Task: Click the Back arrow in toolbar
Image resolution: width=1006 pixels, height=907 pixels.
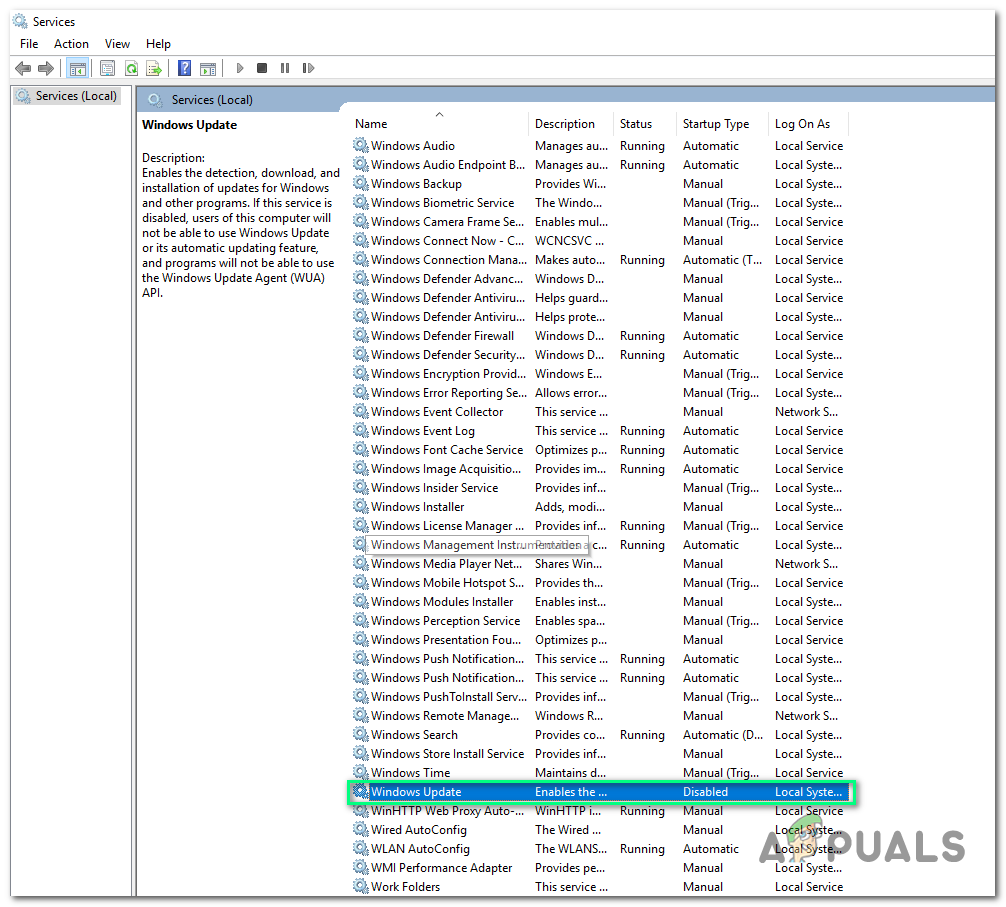Action: point(22,68)
